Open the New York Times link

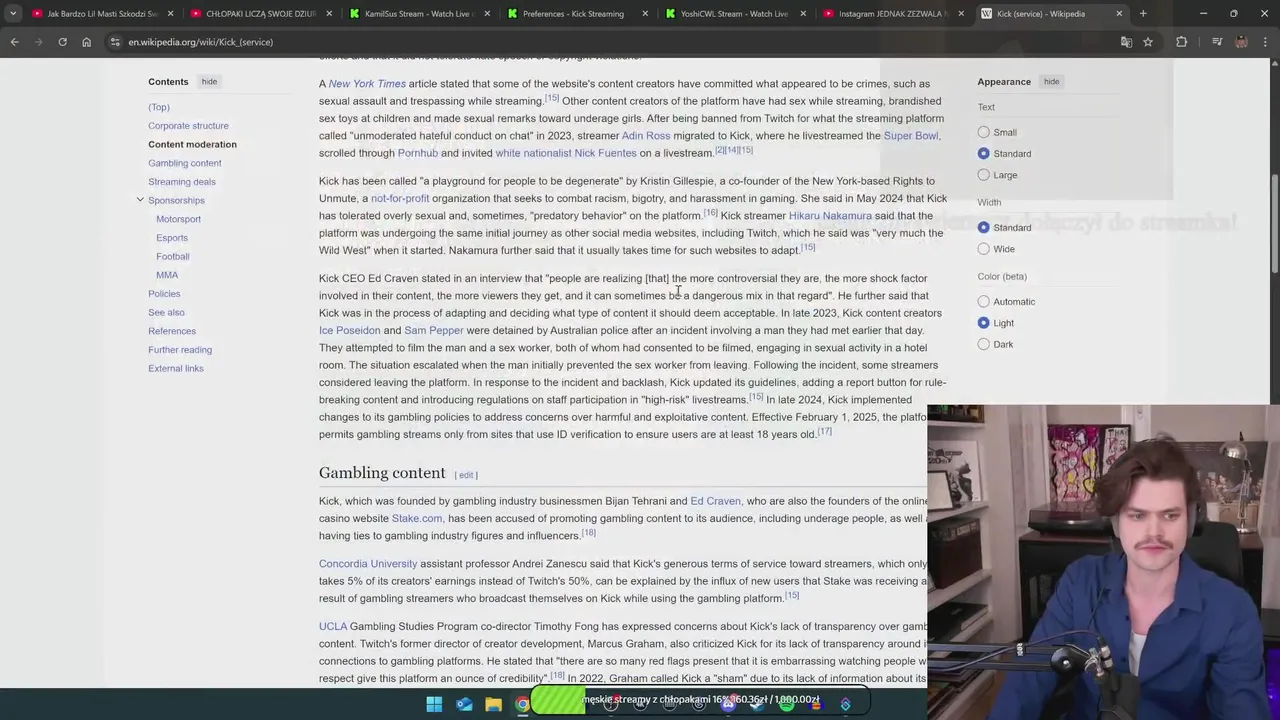pyautogui.click(x=367, y=83)
